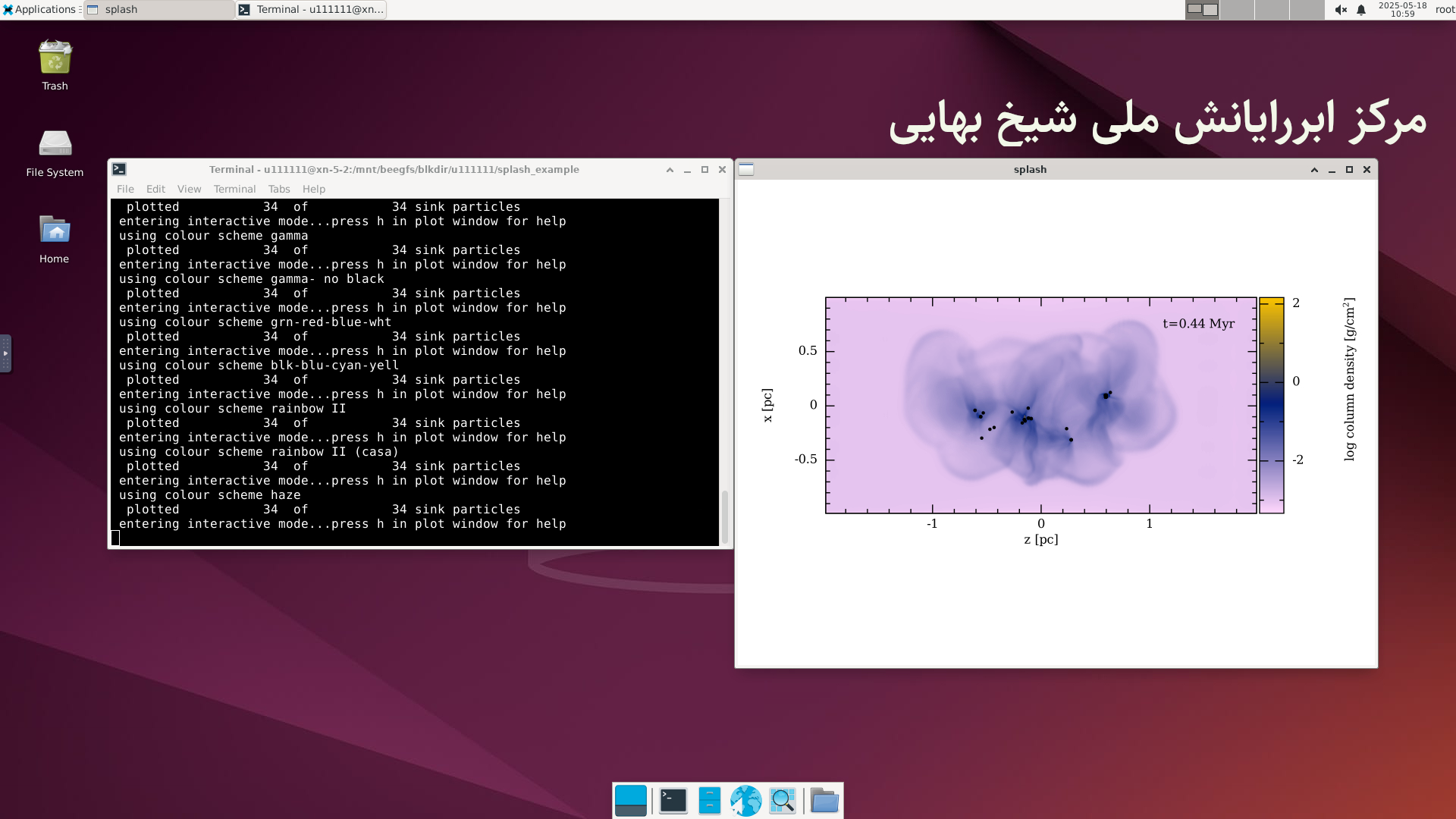Click 'using colour scheme haze' terminal line
The height and width of the screenshot is (819, 1456).
click(209, 495)
